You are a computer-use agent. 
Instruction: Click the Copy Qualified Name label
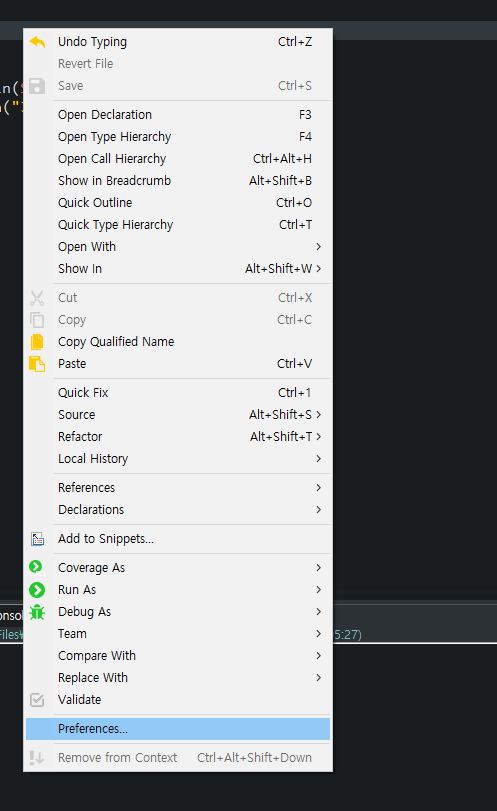116,342
